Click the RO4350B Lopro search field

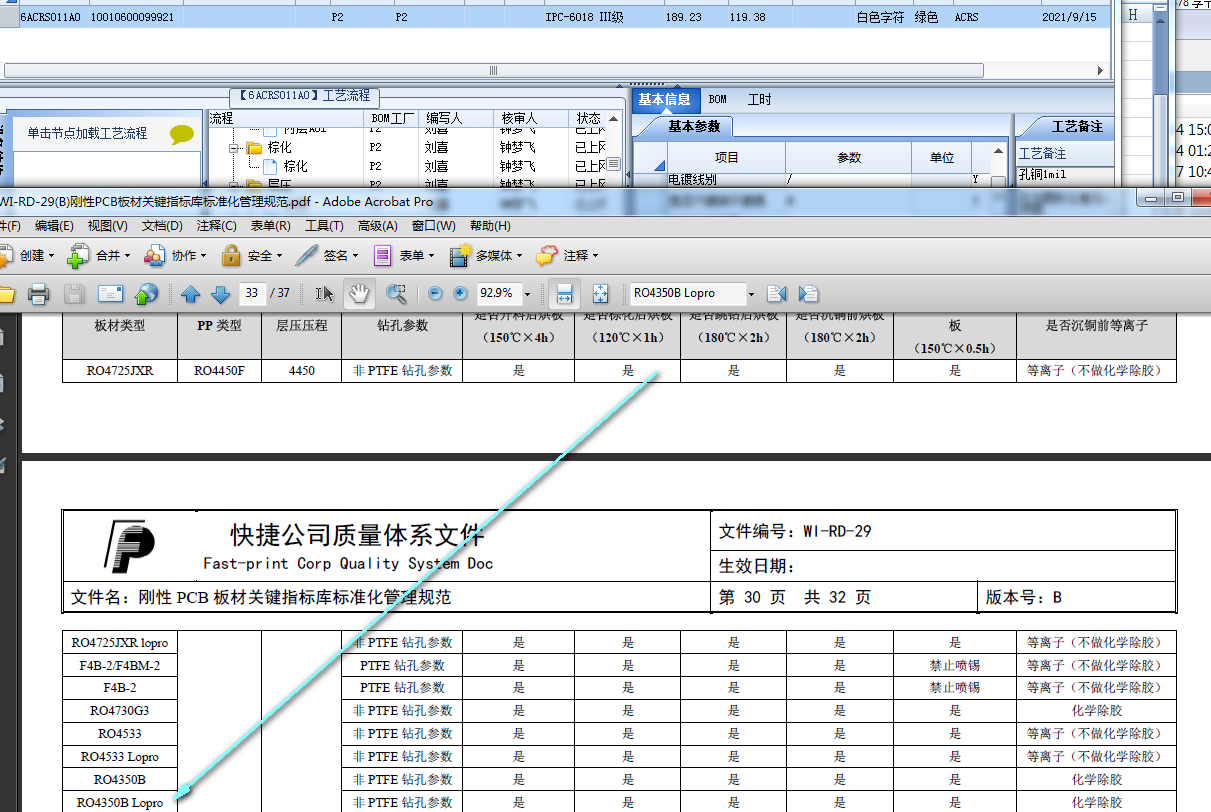pyautogui.click(x=686, y=293)
